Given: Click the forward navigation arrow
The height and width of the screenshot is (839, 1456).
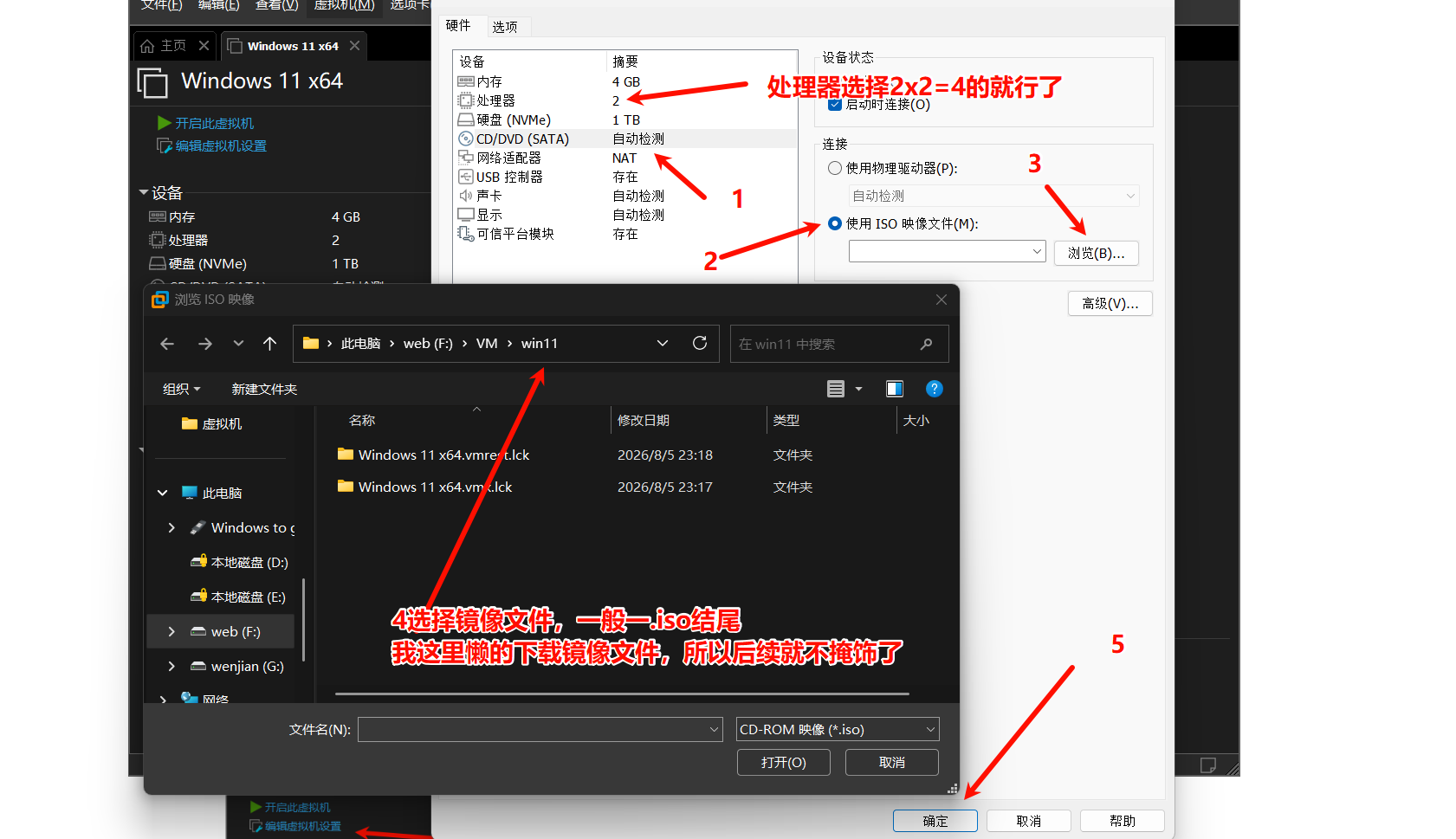Looking at the screenshot, I should pos(204,344).
